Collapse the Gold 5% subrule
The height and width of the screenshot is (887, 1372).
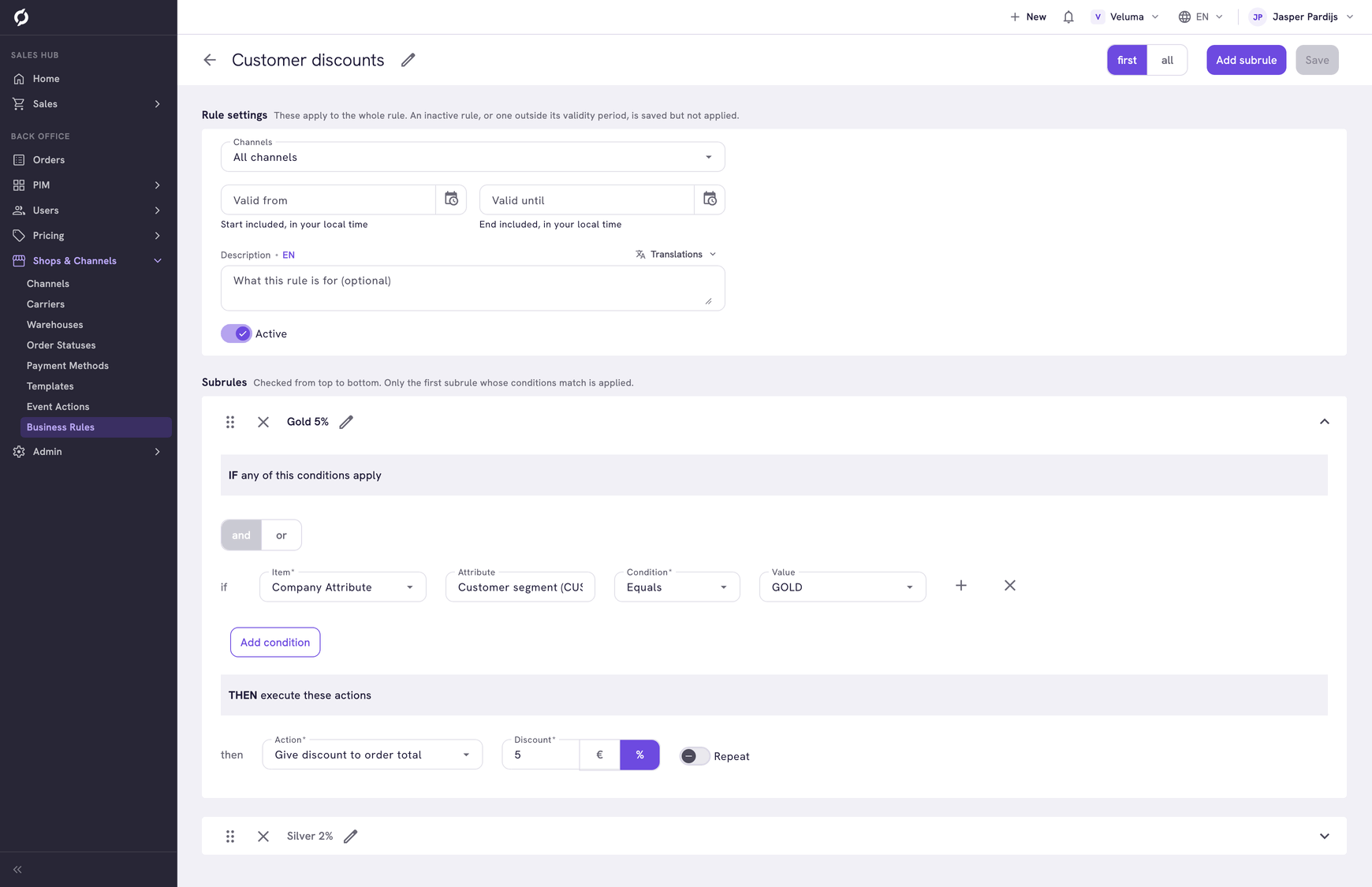(x=1325, y=422)
